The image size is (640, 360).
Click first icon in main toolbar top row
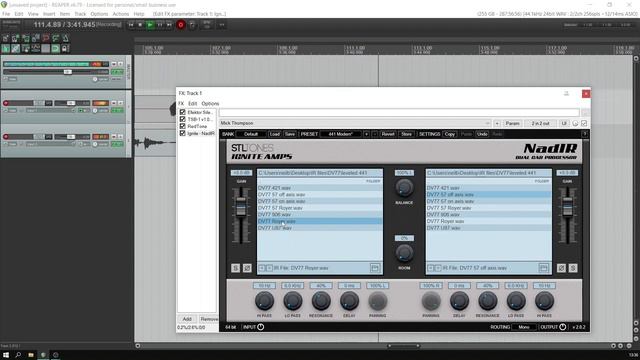pyautogui.click(x=6, y=38)
